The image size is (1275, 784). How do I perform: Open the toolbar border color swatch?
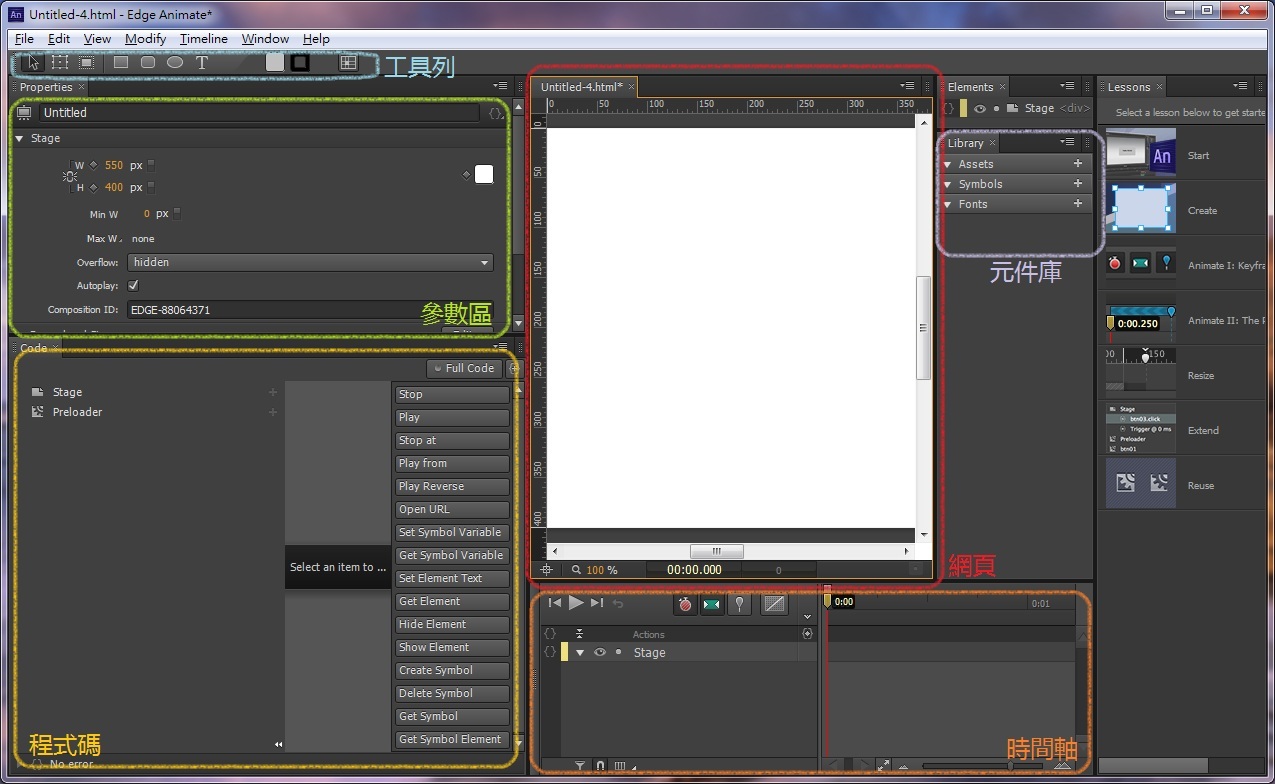(x=300, y=62)
